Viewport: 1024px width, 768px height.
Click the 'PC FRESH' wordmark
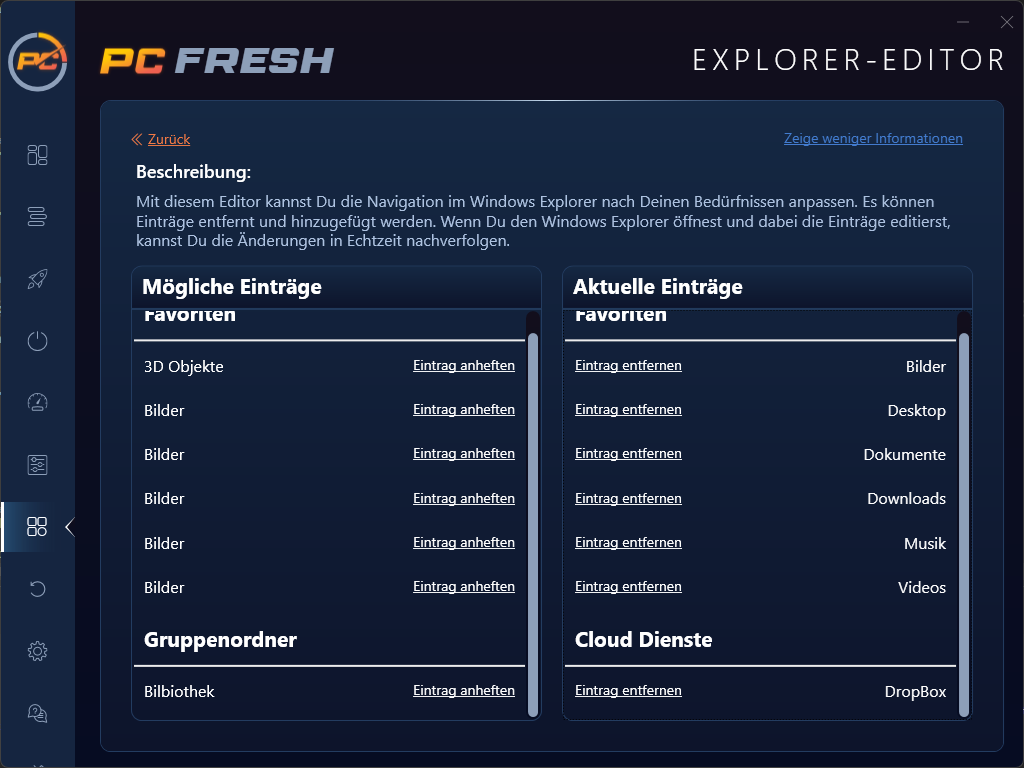click(x=217, y=61)
